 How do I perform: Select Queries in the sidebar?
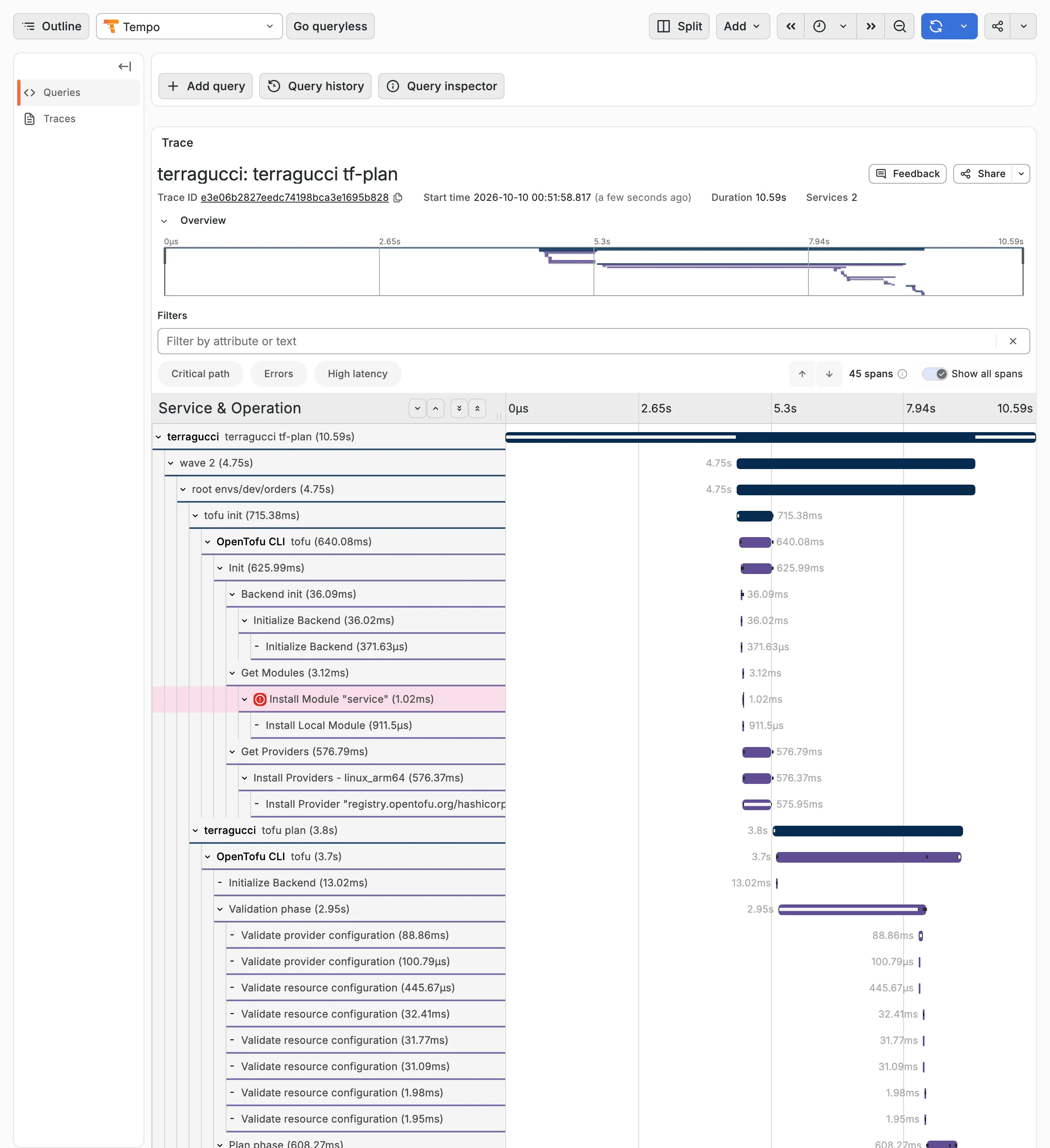(79, 92)
